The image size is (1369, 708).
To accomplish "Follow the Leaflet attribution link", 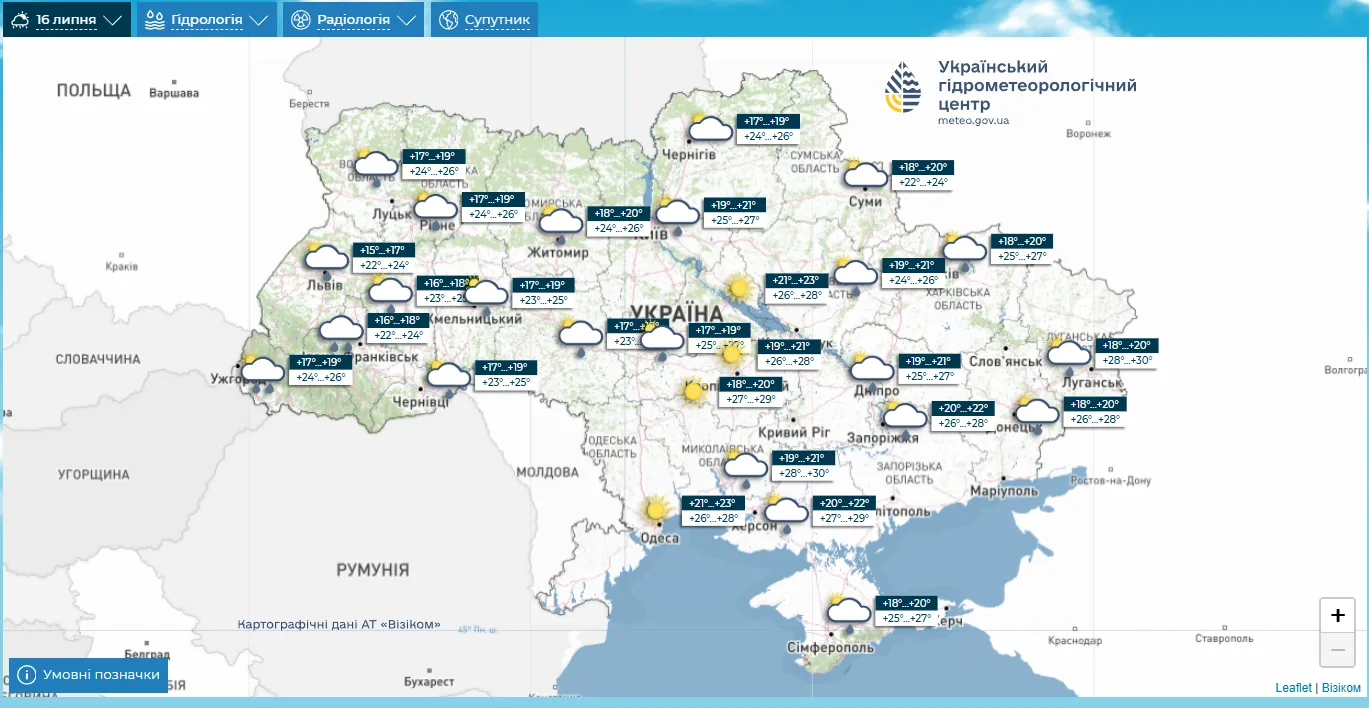I will point(1293,688).
